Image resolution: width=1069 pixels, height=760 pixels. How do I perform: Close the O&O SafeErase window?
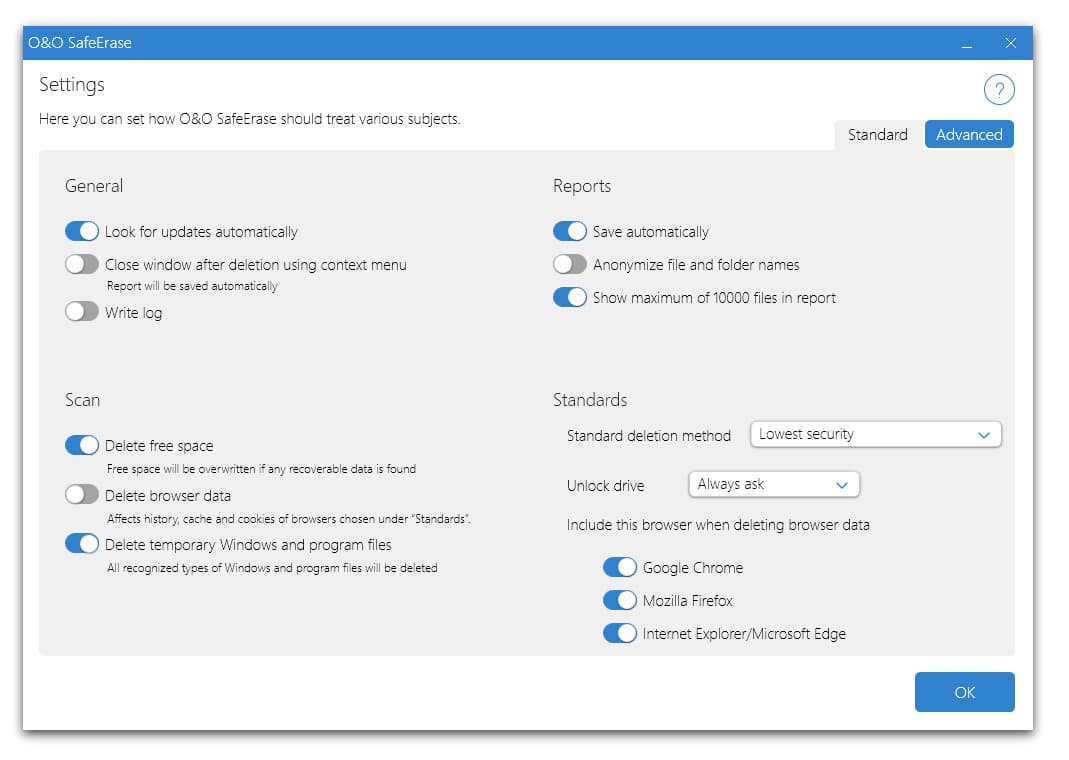(x=1010, y=43)
